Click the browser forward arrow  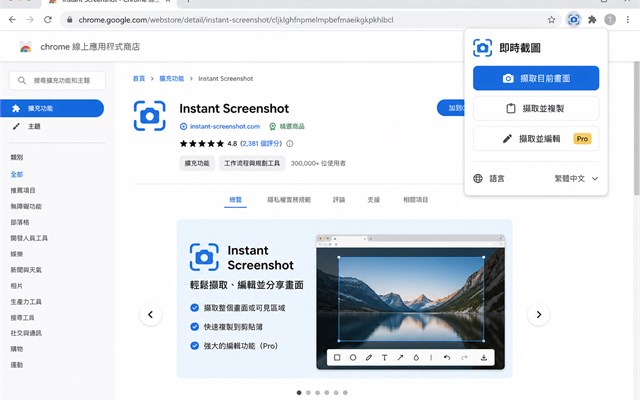point(30,20)
